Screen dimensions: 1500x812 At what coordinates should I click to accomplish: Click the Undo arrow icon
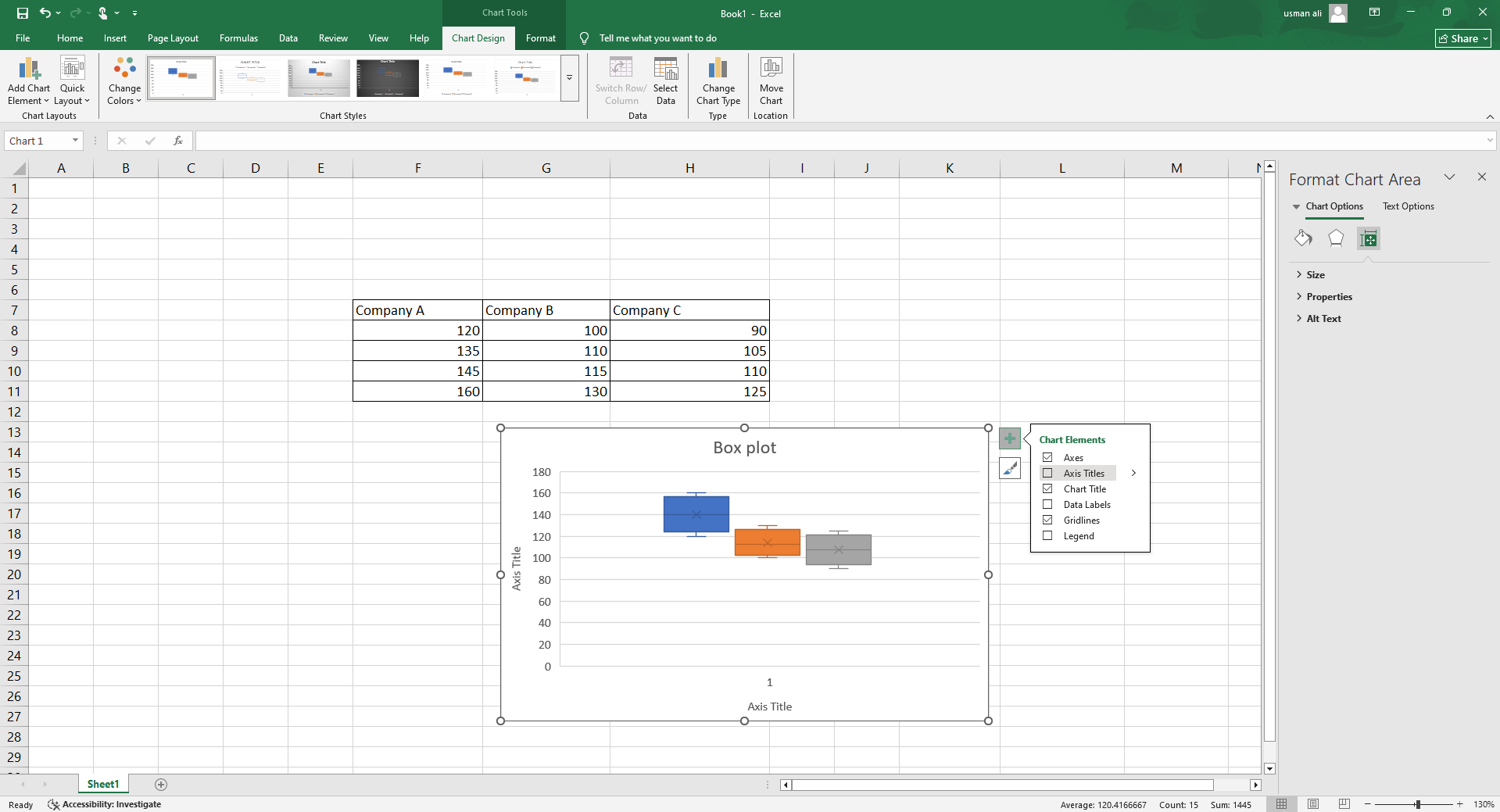45,13
